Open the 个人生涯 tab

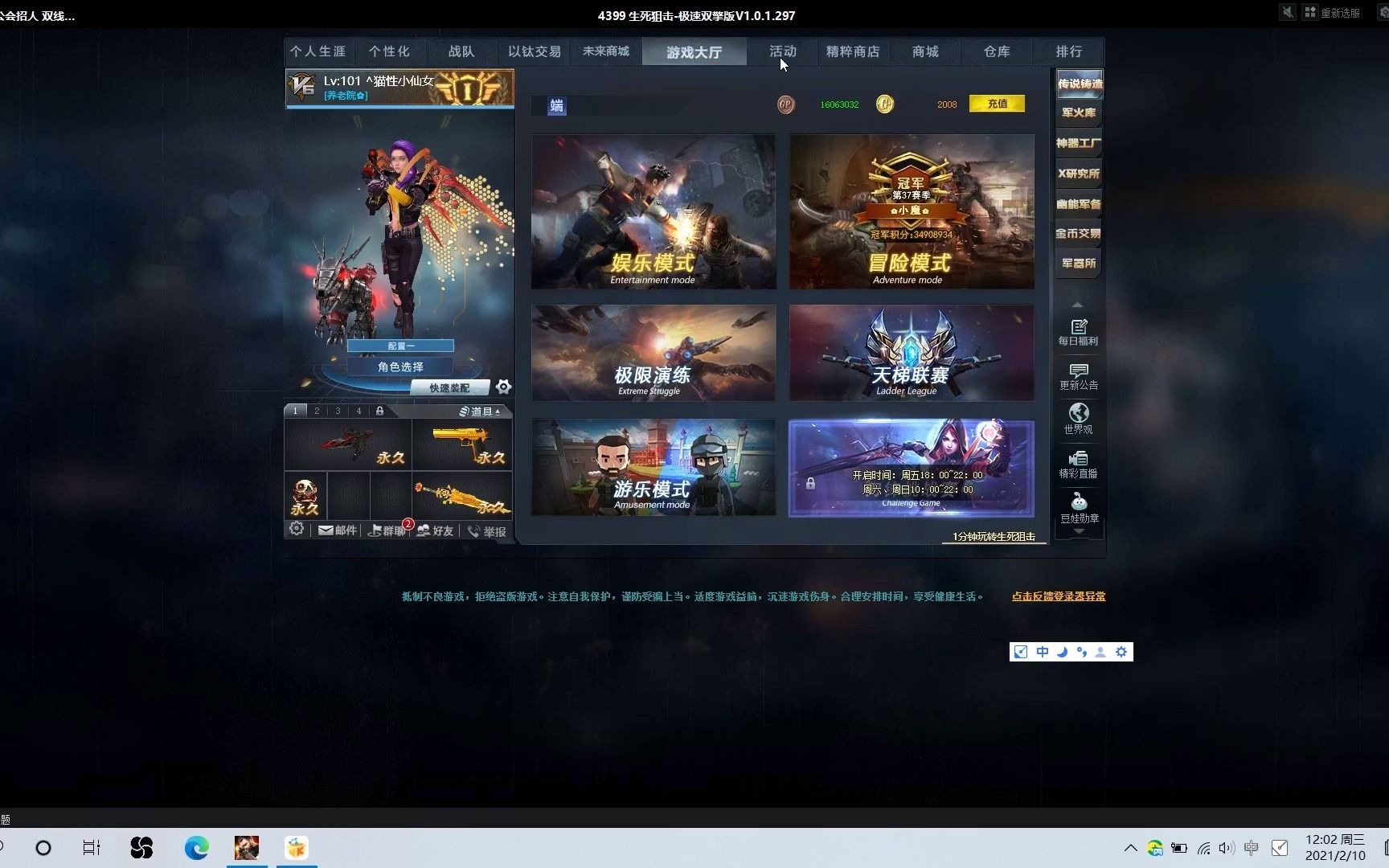318,51
